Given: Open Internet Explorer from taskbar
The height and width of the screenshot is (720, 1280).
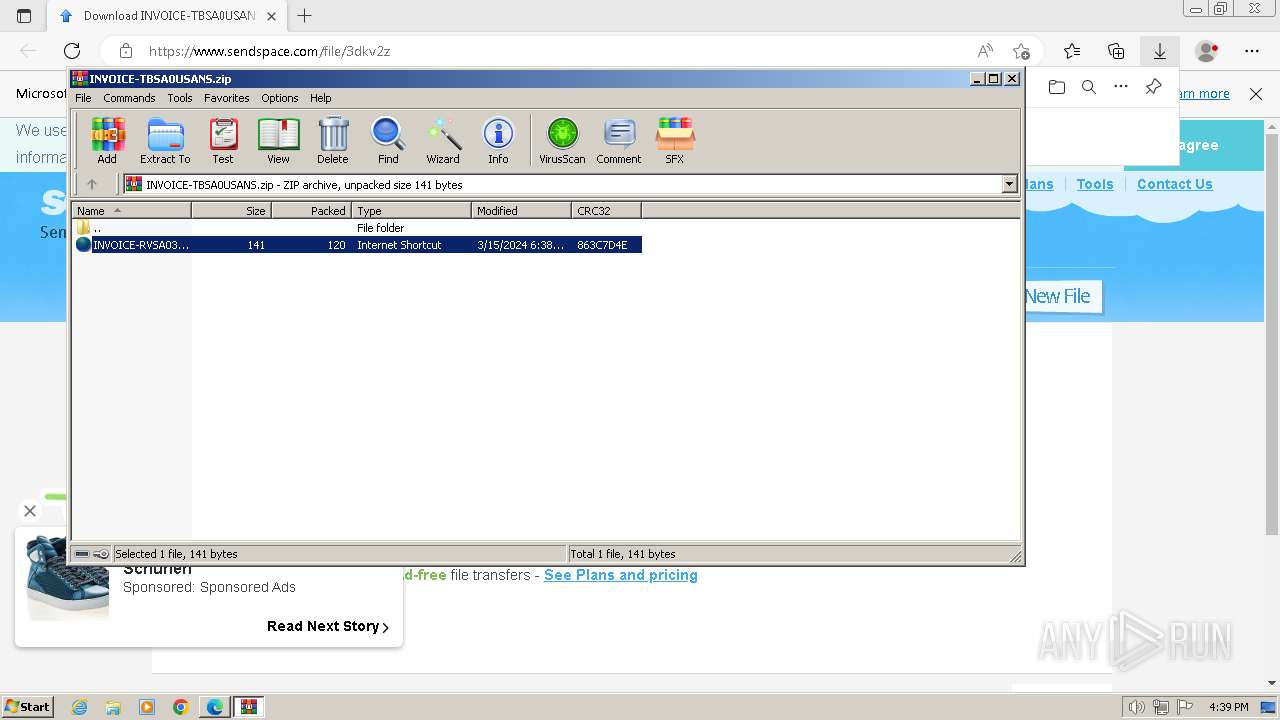Looking at the screenshot, I should pyautogui.click(x=79, y=707).
